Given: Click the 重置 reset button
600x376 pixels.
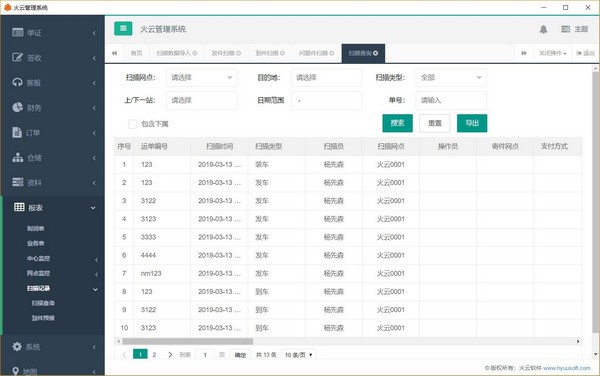Looking at the screenshot, I should [435, 123].
